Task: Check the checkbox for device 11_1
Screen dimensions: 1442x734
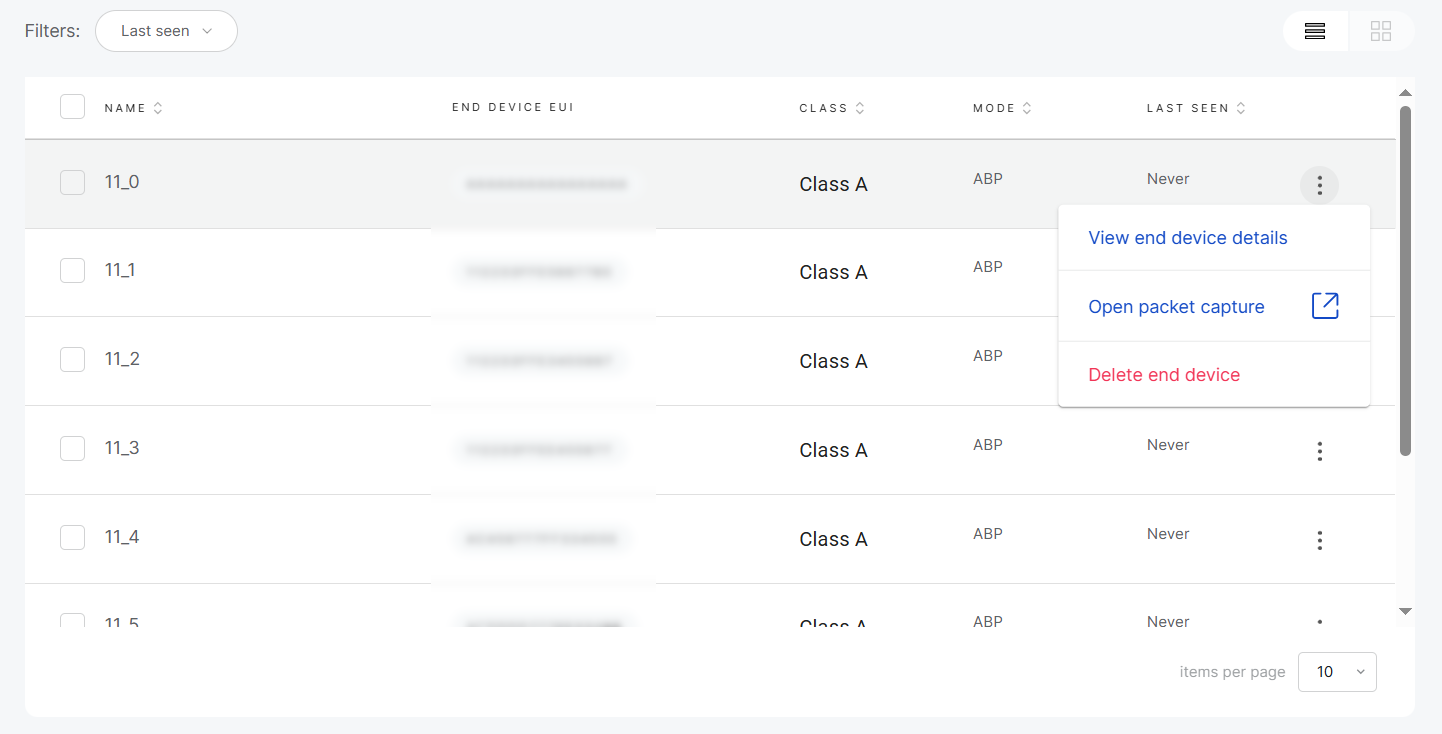Action: click(x=72, y=270)
